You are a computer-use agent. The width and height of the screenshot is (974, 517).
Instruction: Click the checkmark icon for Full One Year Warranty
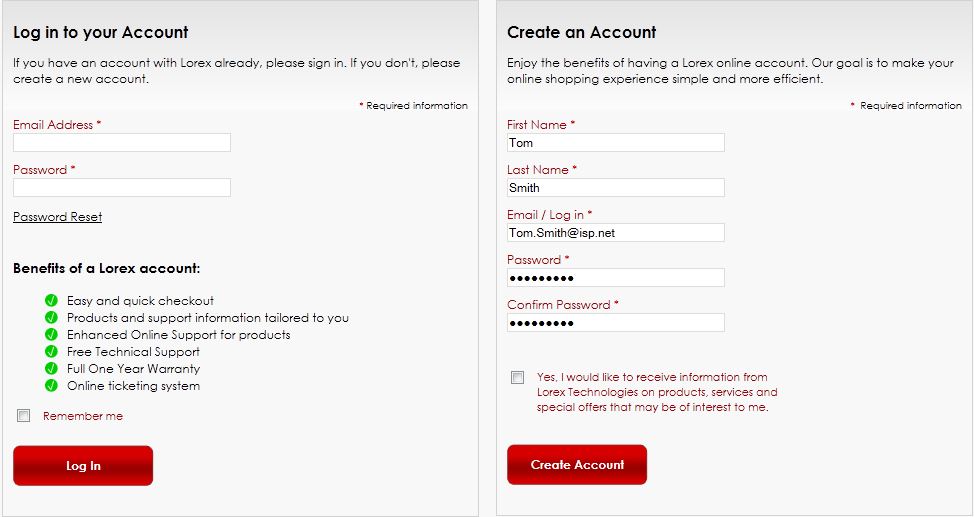[x=52, y=368]
